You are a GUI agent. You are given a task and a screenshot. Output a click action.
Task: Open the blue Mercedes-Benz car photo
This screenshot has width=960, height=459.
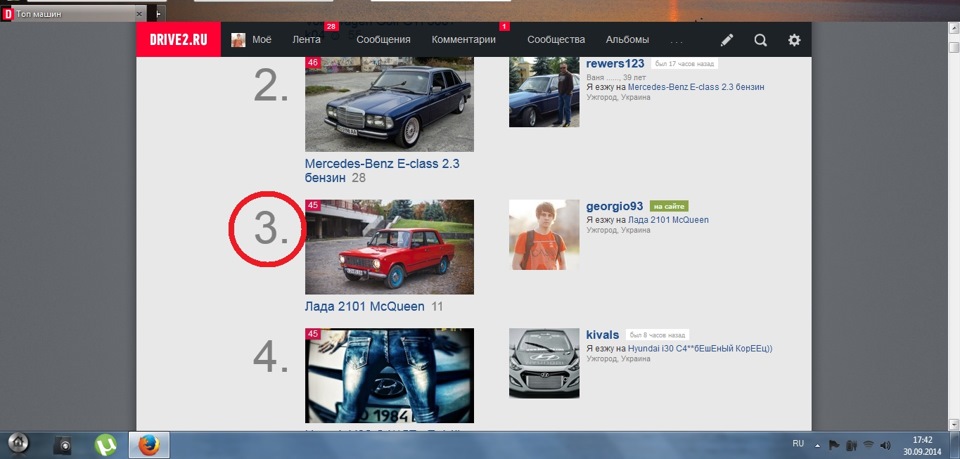[389, 104]
